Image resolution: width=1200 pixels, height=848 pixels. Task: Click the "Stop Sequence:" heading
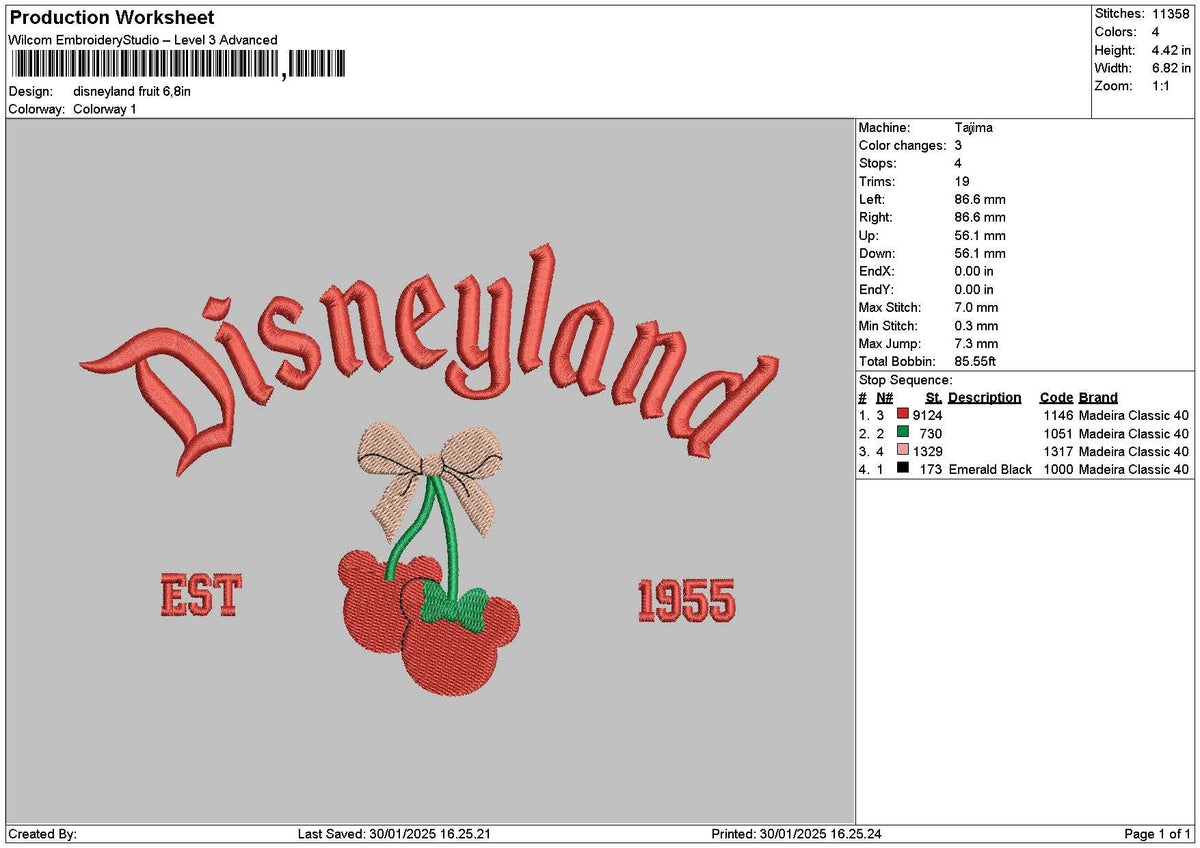coord(906,380)
